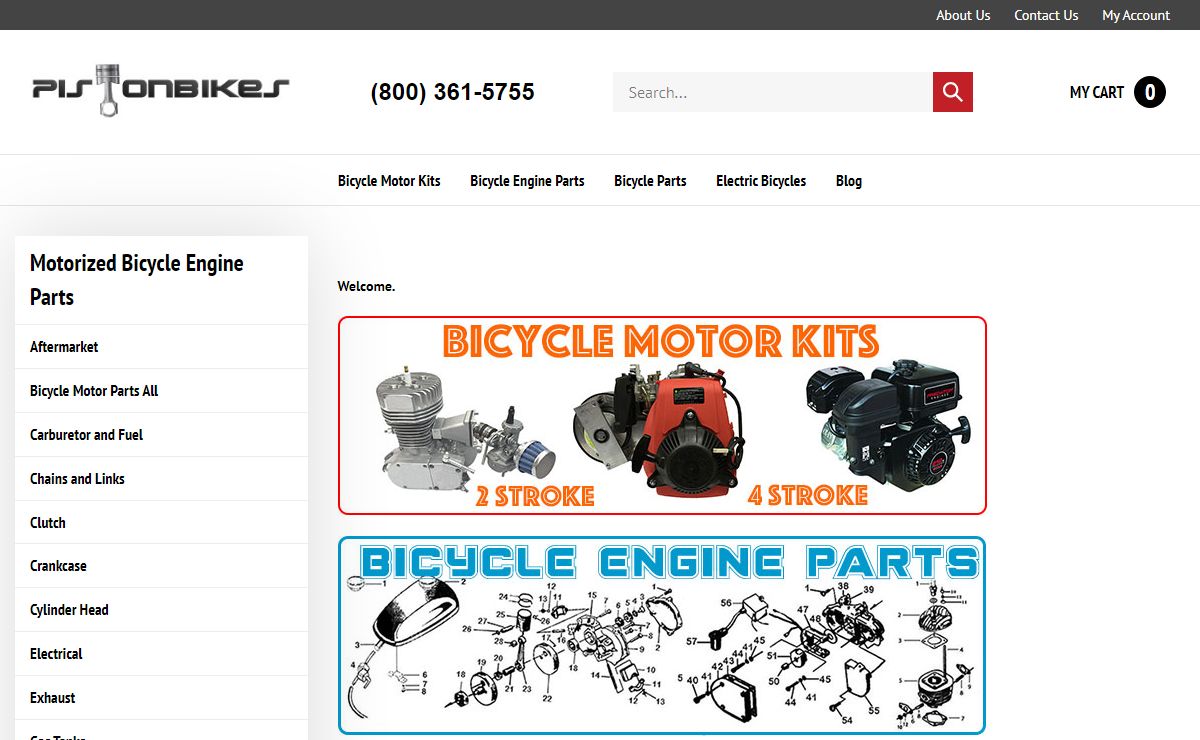Visit the Blog page

[x=849, y=181]
